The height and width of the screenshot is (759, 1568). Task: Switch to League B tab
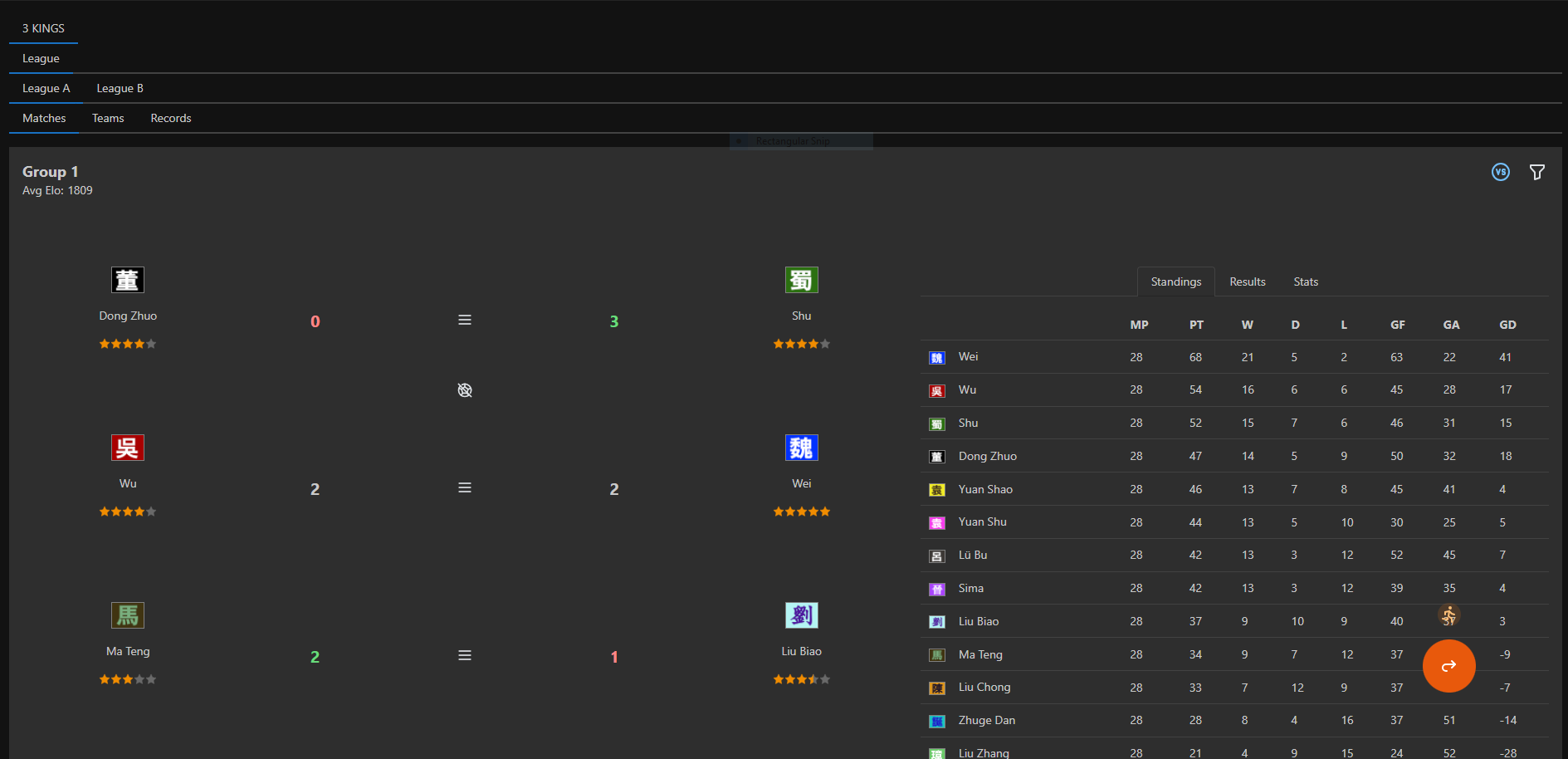pos(120,88)
